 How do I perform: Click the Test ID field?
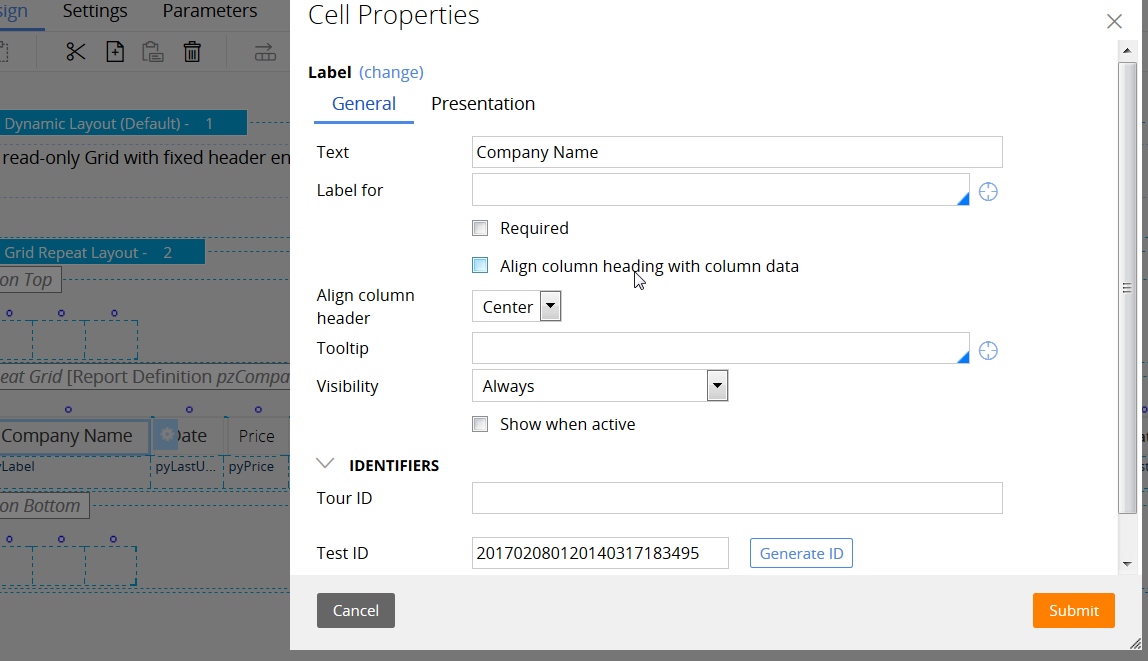pyautogui.click(x=600, y=553)
